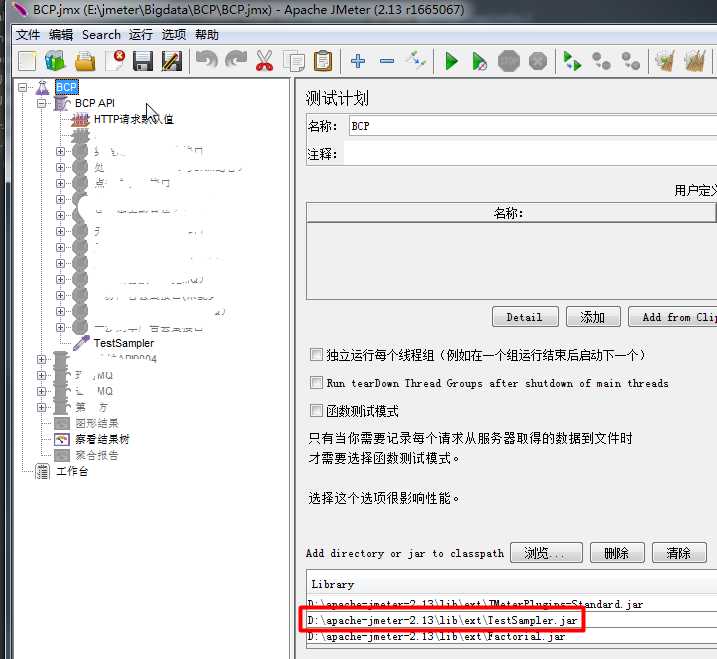Click the 删除 classpath button
Viewport: 717px width, 659px height.
617,553
